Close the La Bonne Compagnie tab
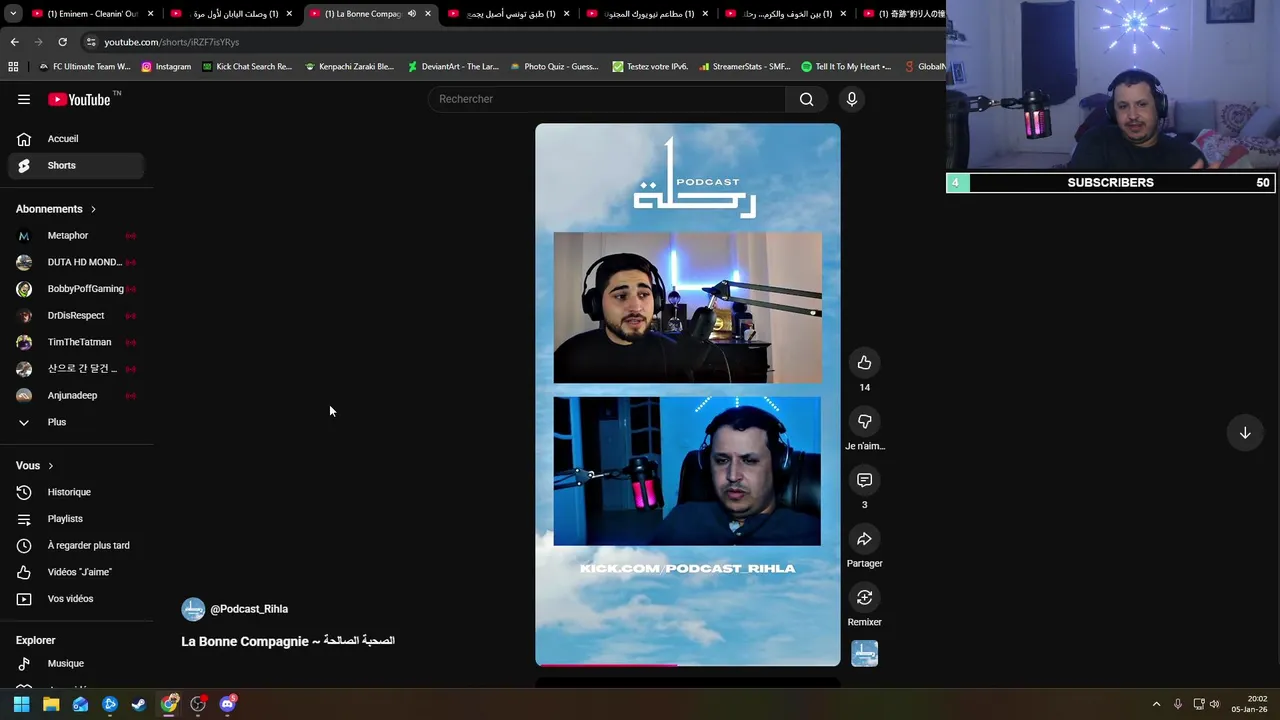This screenshot has width=1280, height=720. tap(428, 14)
